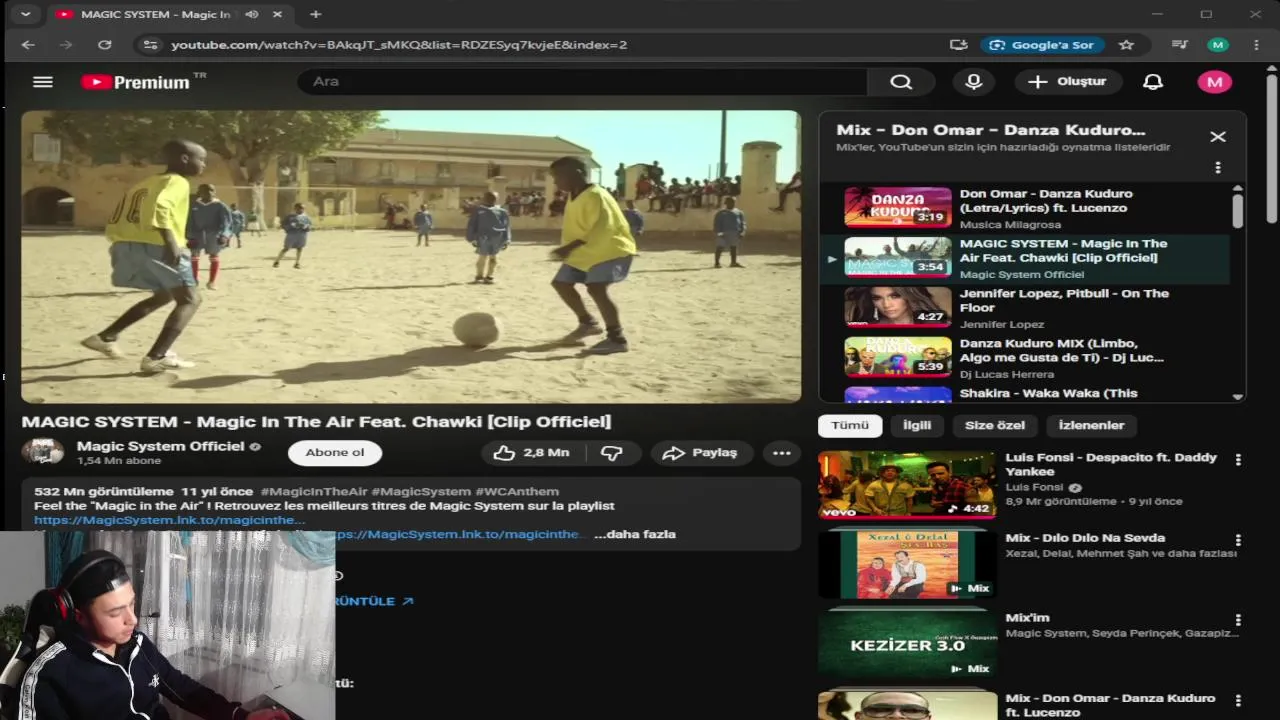Screen dimensions: 1280x720
Task: Reload the page in browser toolbar
Action: (x=104, y=45)
